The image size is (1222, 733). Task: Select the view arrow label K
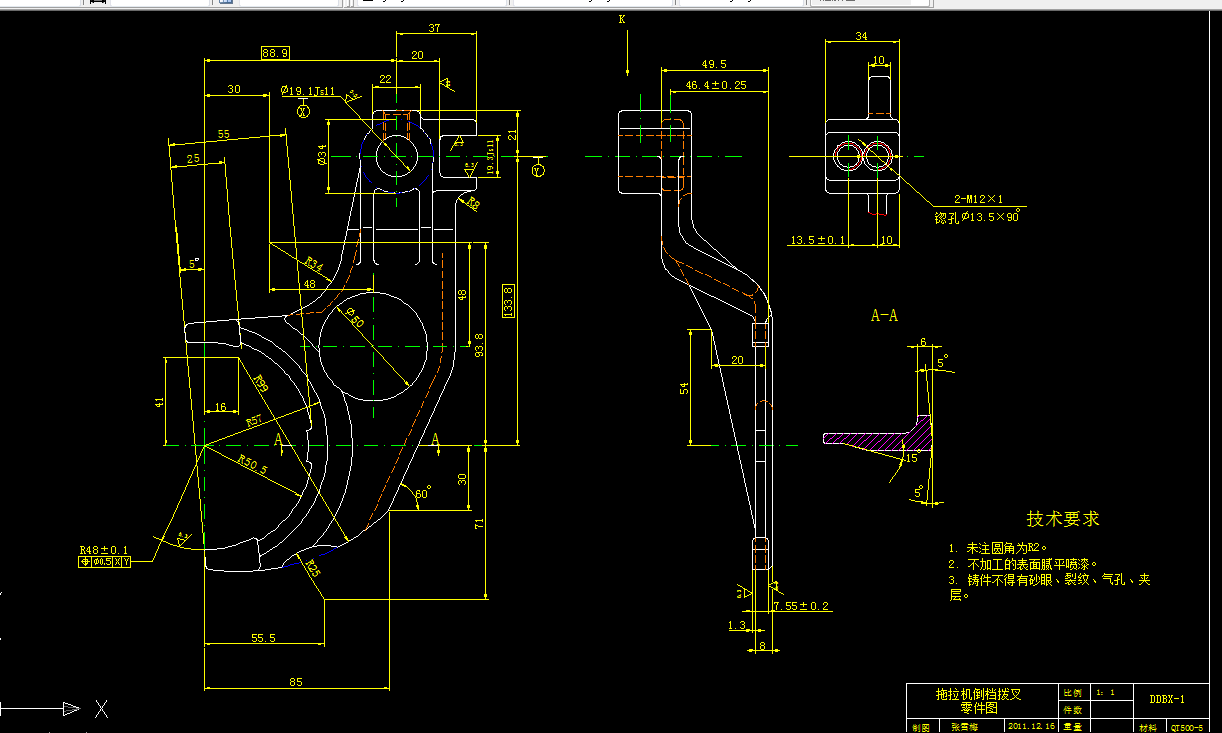click(x=621, y=19)
